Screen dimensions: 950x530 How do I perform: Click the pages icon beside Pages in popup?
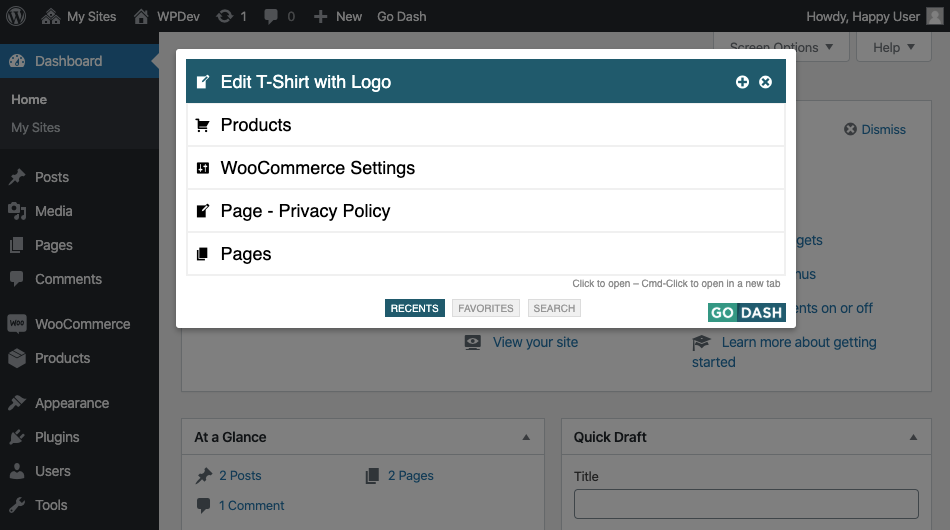[202, 254]
